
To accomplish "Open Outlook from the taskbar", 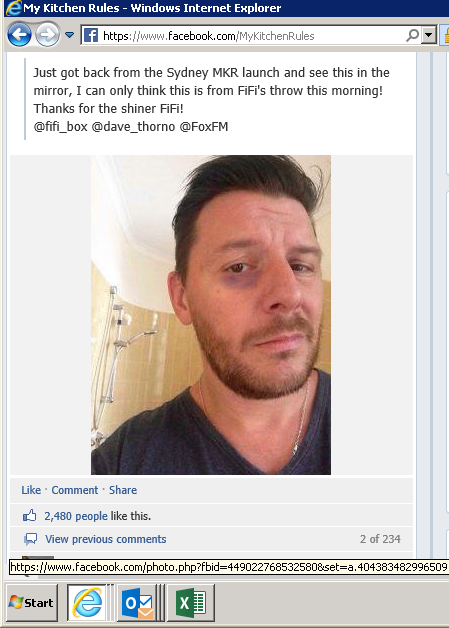I will pos(139,602).
